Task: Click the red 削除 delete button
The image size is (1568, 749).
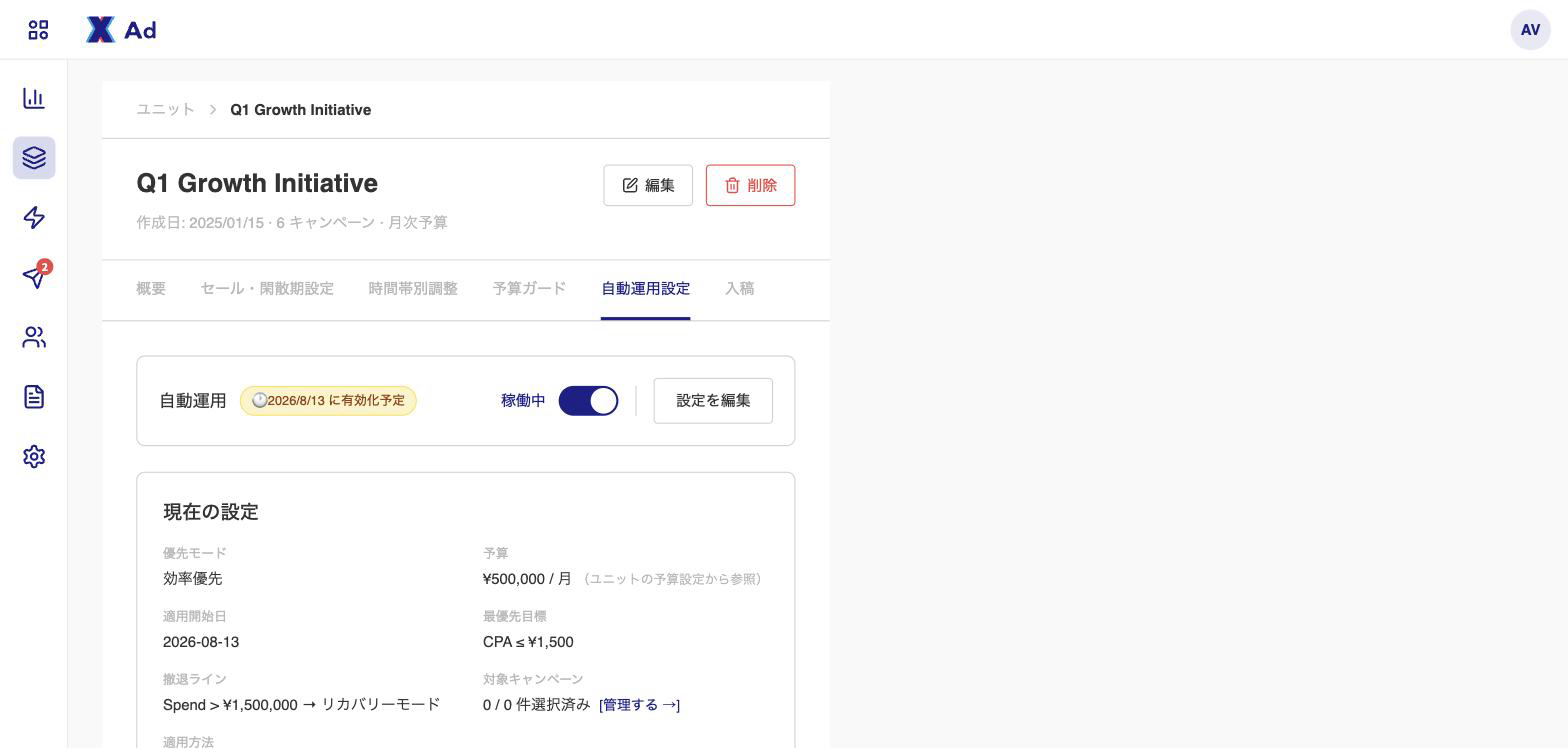Action: (750, 186)
